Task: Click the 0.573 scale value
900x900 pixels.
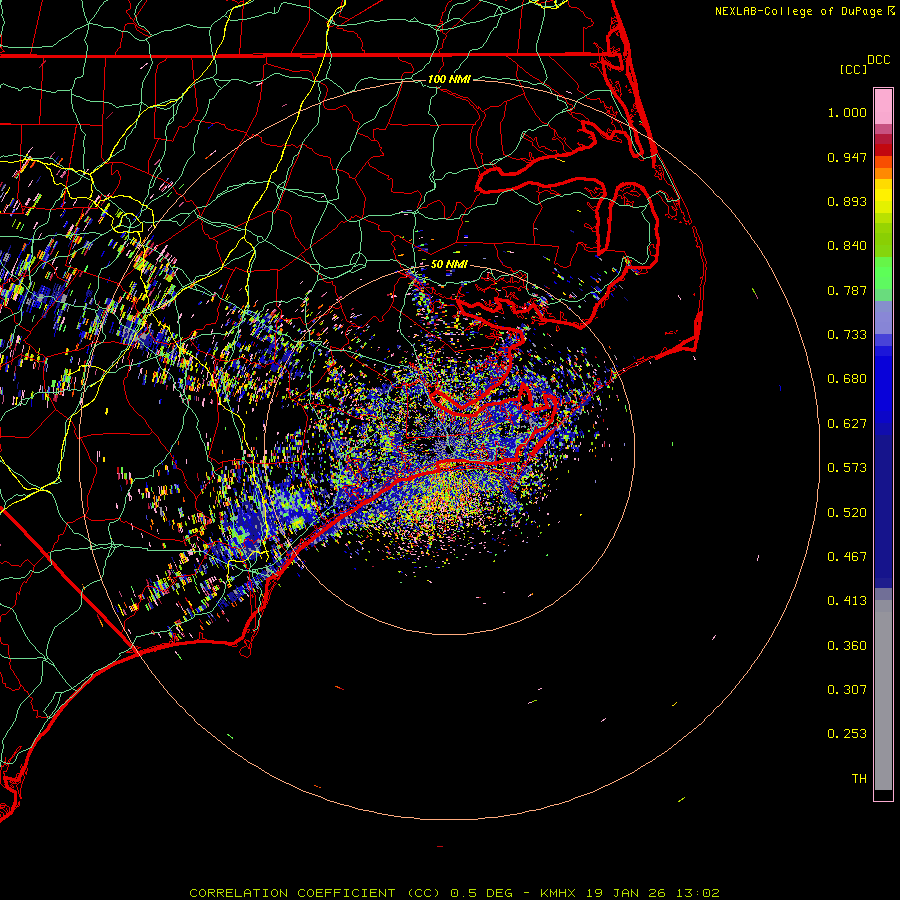Action: click(847, 468)
